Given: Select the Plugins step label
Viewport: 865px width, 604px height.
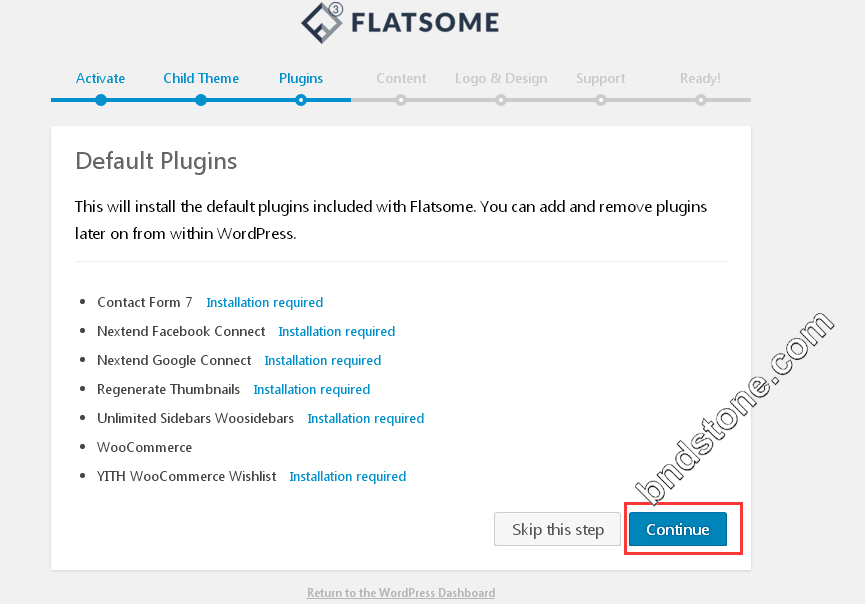Looking at the screenshot, I should pyautogui.click(x=301, y=78).
